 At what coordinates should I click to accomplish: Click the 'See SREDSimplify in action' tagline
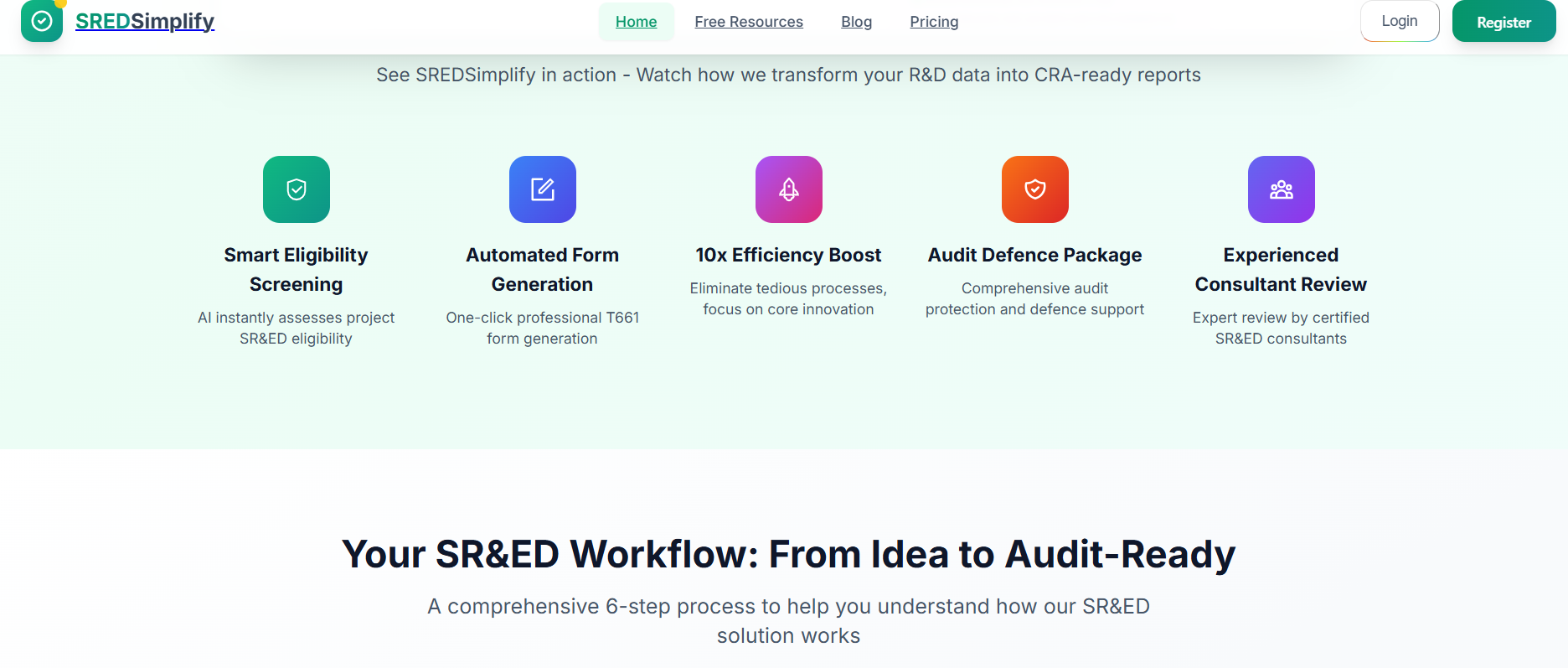pyautogui.click(x=788, y=75)
